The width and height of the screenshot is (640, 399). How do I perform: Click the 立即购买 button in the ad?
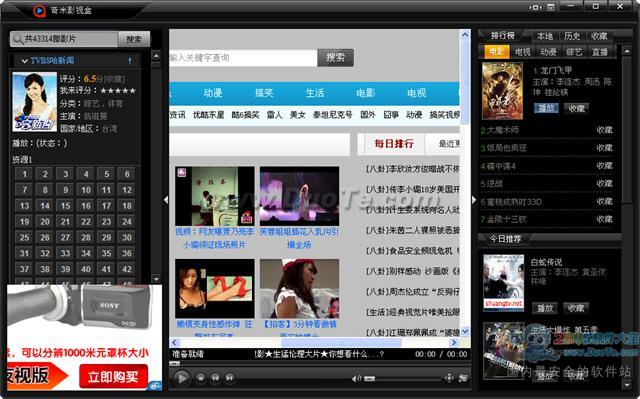(113, 377)
